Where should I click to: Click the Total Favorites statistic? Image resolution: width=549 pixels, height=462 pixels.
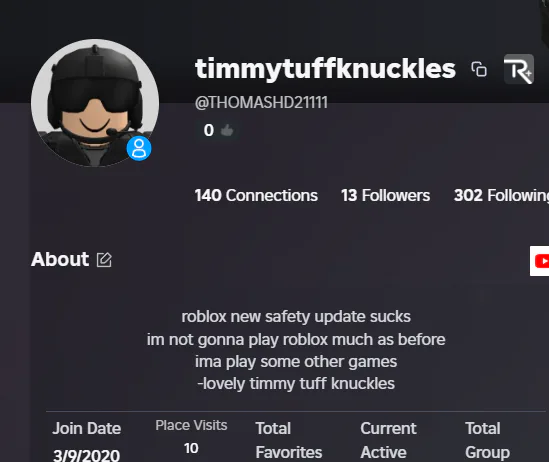[289, 440]
